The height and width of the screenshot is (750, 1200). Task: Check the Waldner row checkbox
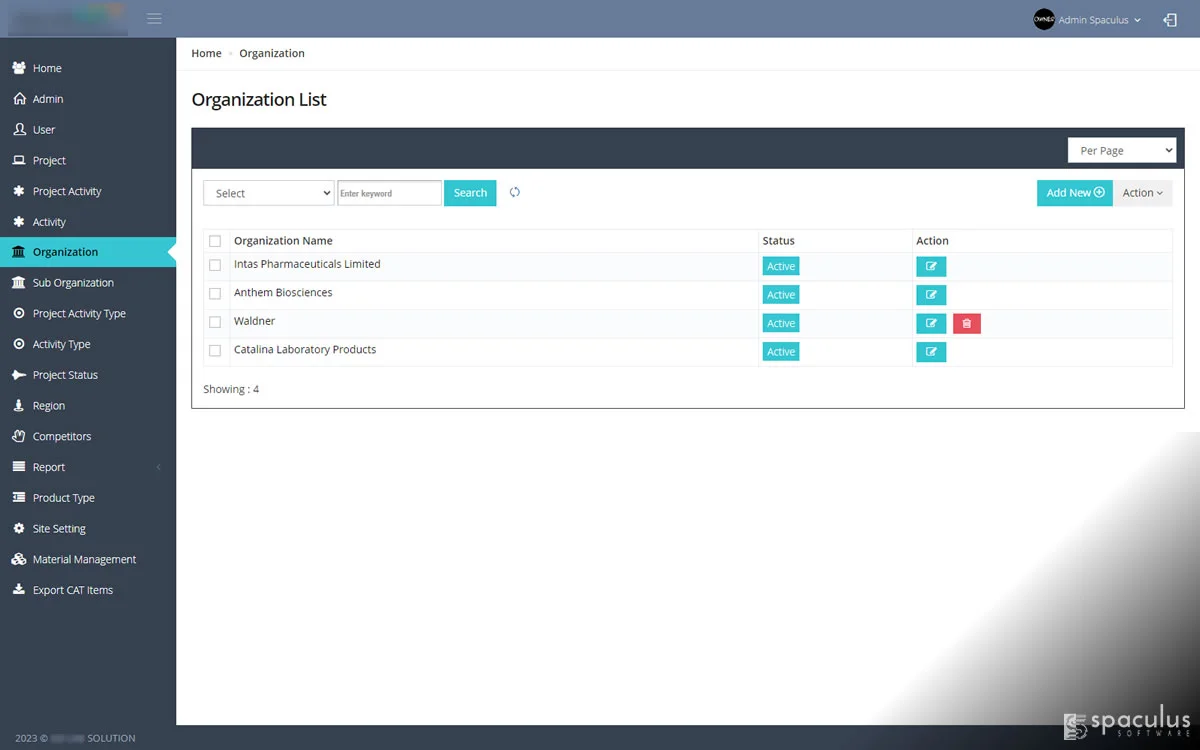(x=215, y=322)
